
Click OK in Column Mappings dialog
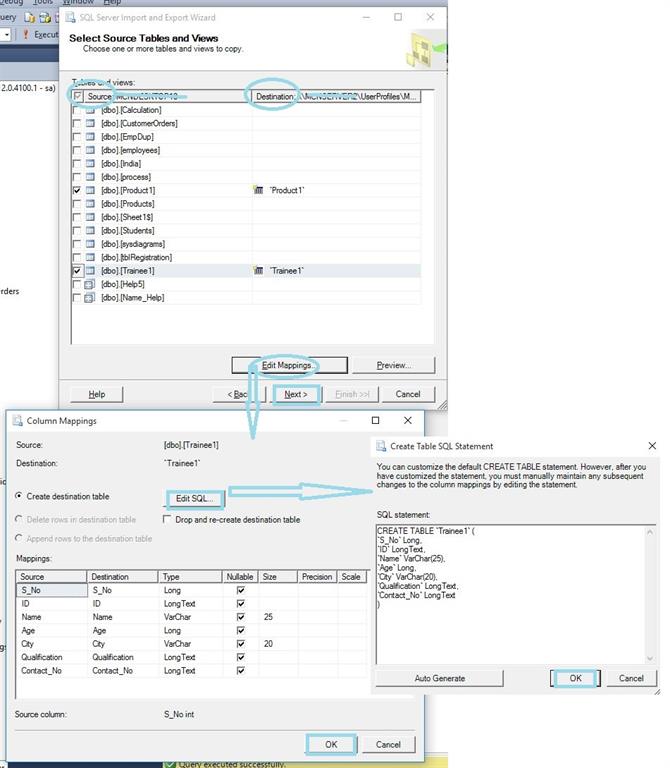tap(331, 744)
